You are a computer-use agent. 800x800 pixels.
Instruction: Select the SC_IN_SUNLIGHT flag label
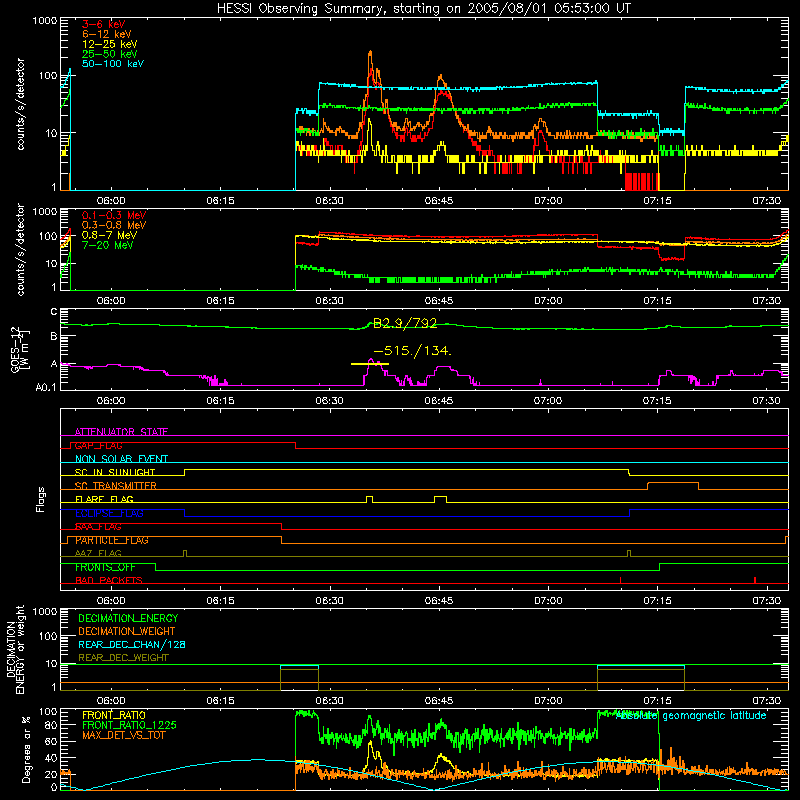coord(115,472)
